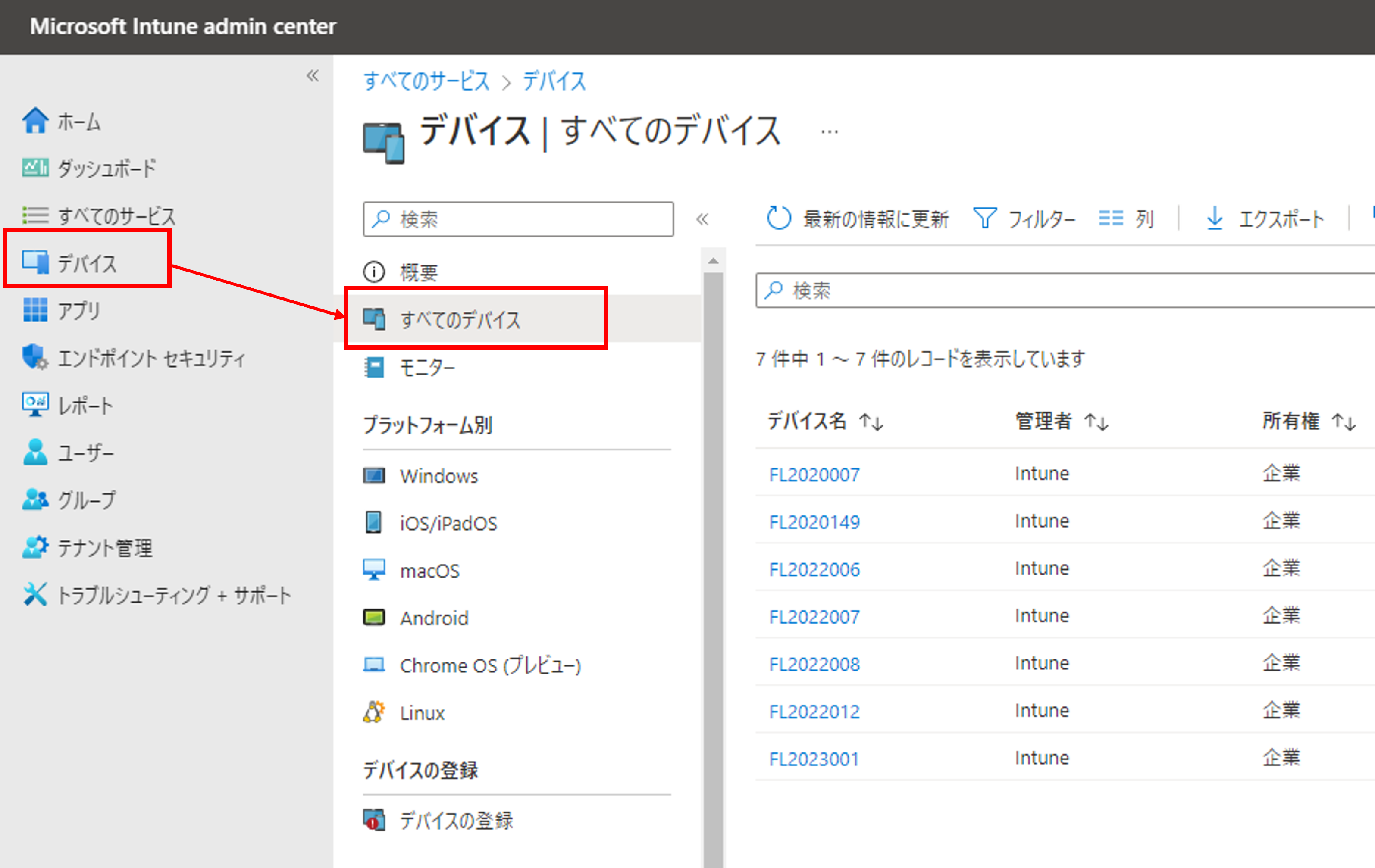Image resolution: width=1375 pixels, height=868 pixels.
Task: Open Tenant administration (テナント管理) gear icon
Action: pos(35,547)
